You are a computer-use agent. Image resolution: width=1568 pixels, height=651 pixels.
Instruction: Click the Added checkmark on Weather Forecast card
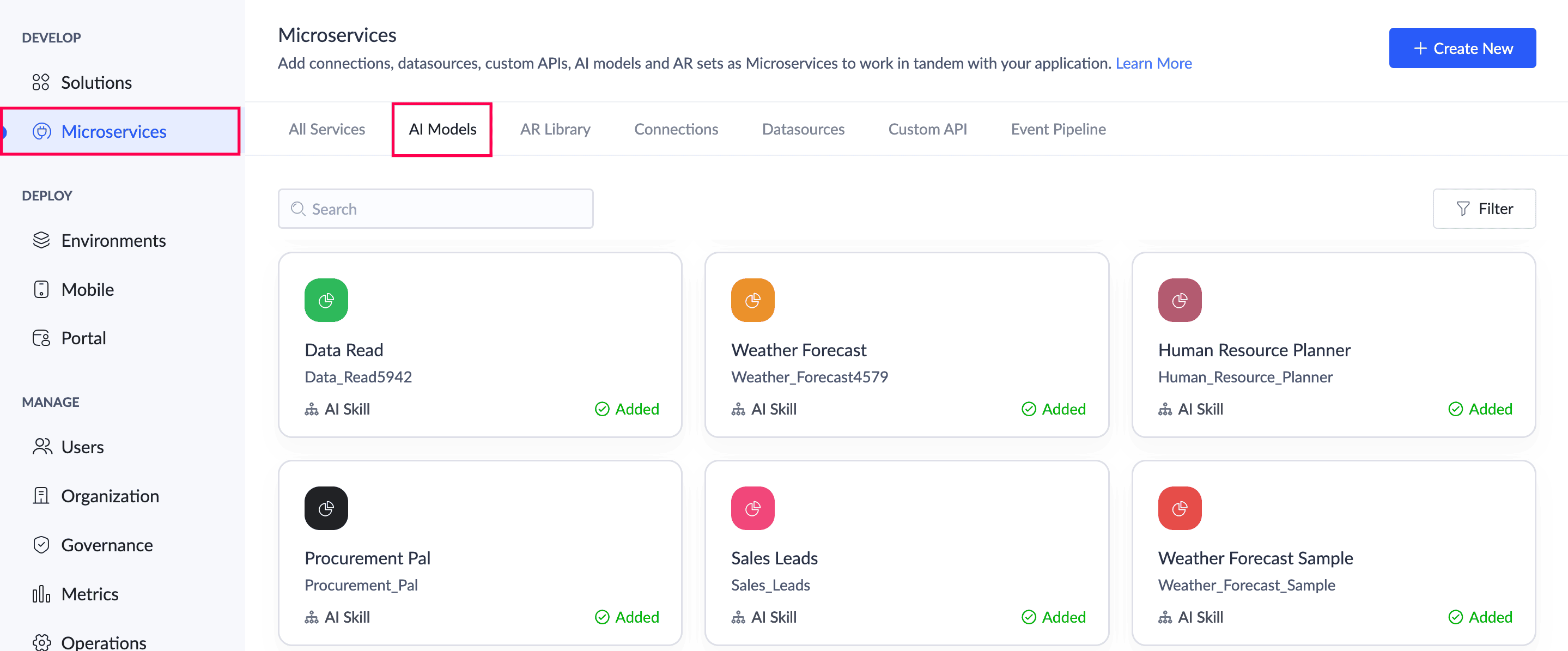[x=1029, y=409]
